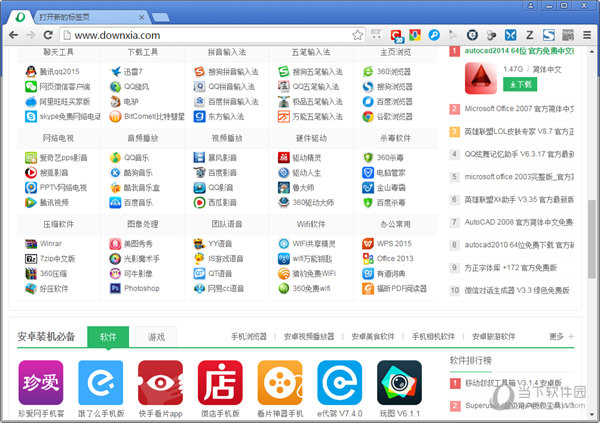Image resolution: width=600 pixels, height=423 pixels.
Task: Open 腾讯qq2015 penguin icon
Action: tap(31, 72)
